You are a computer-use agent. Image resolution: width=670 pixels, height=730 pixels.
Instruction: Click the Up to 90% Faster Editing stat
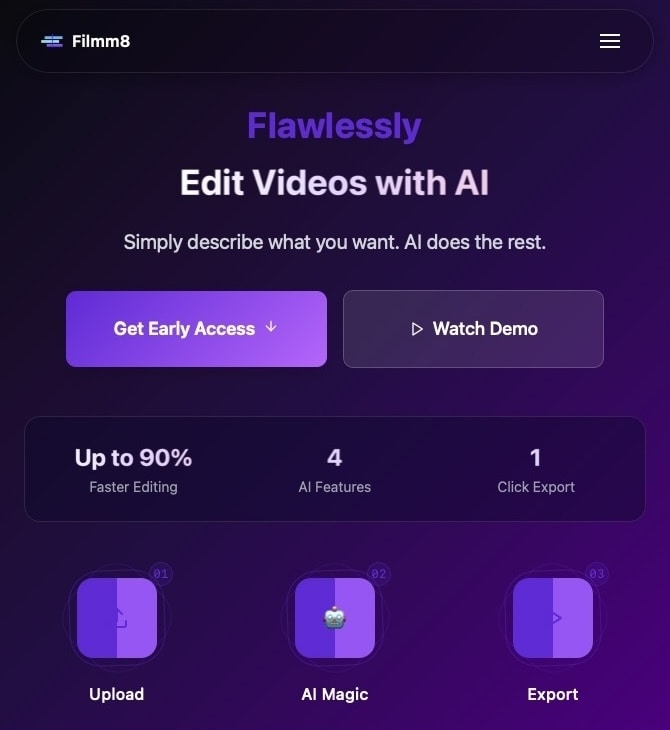click(x=133, y=469)
